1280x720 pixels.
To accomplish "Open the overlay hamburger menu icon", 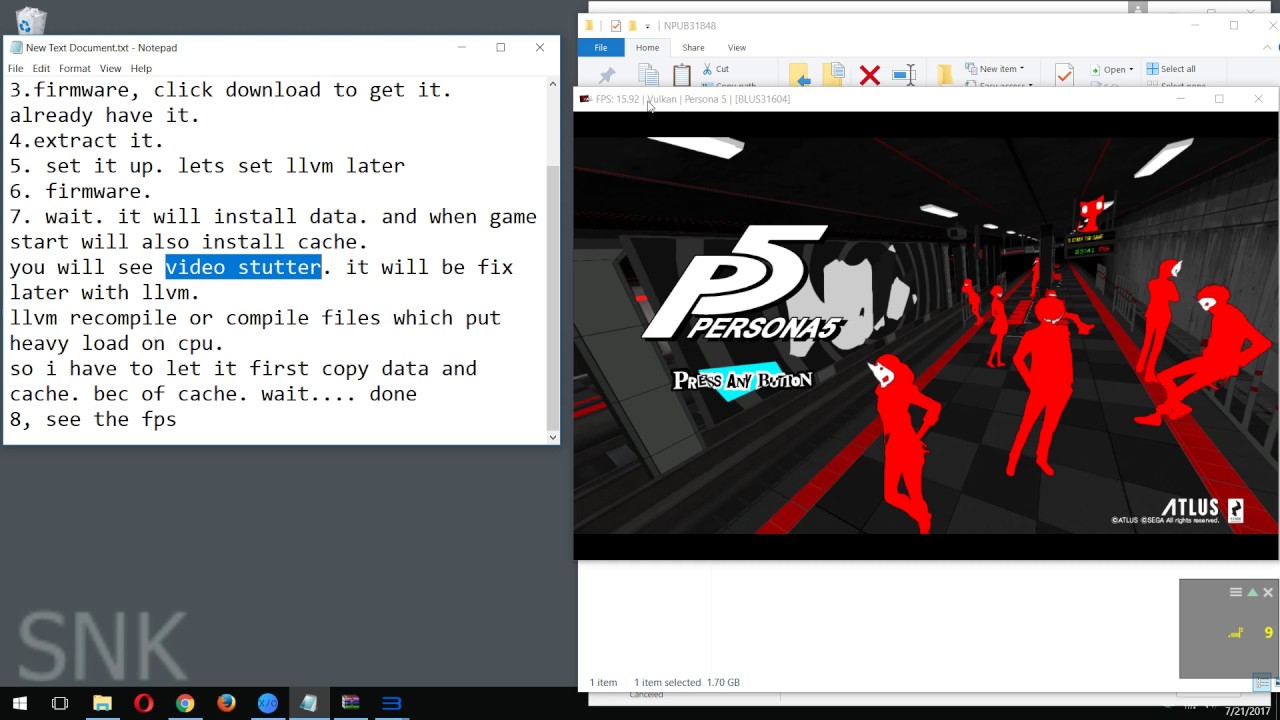I will pos(1236,592).
